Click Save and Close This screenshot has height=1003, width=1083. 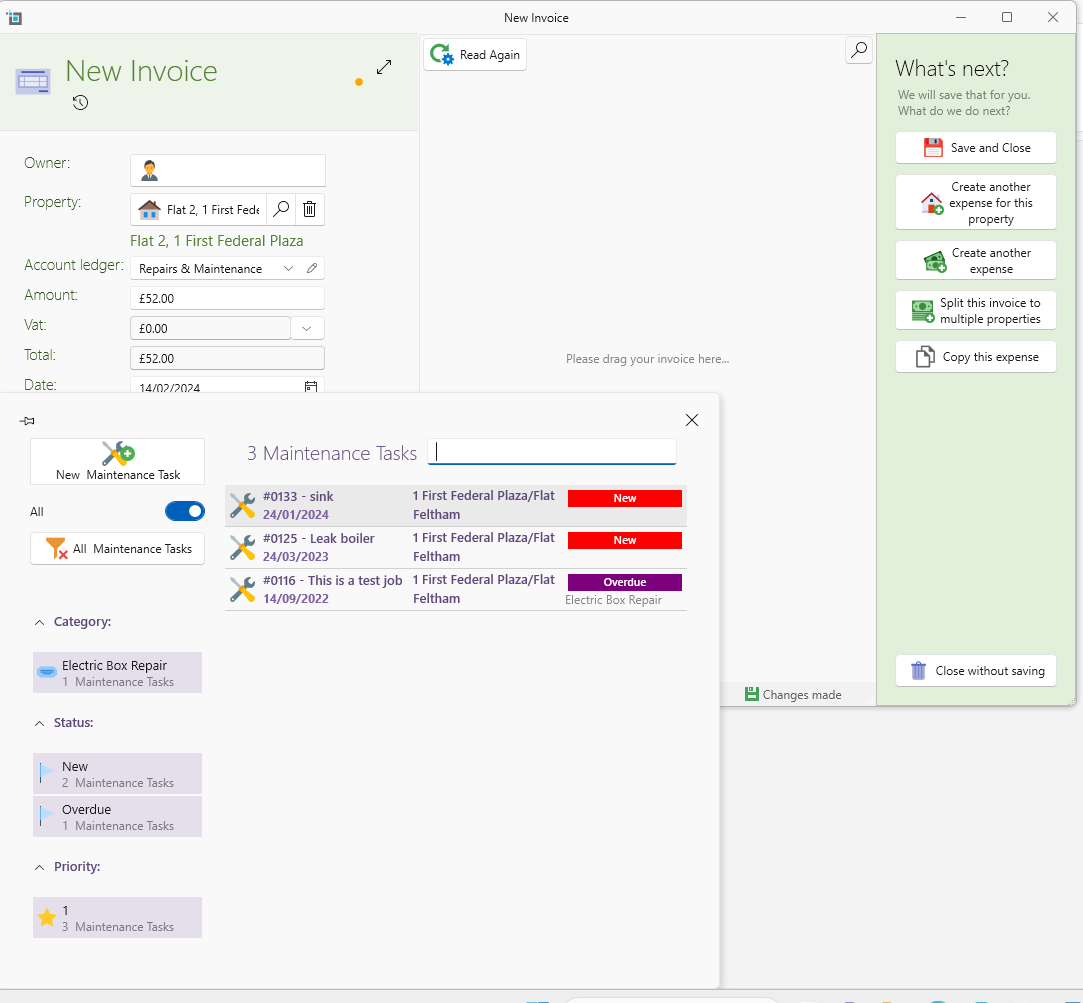point(975,148)
